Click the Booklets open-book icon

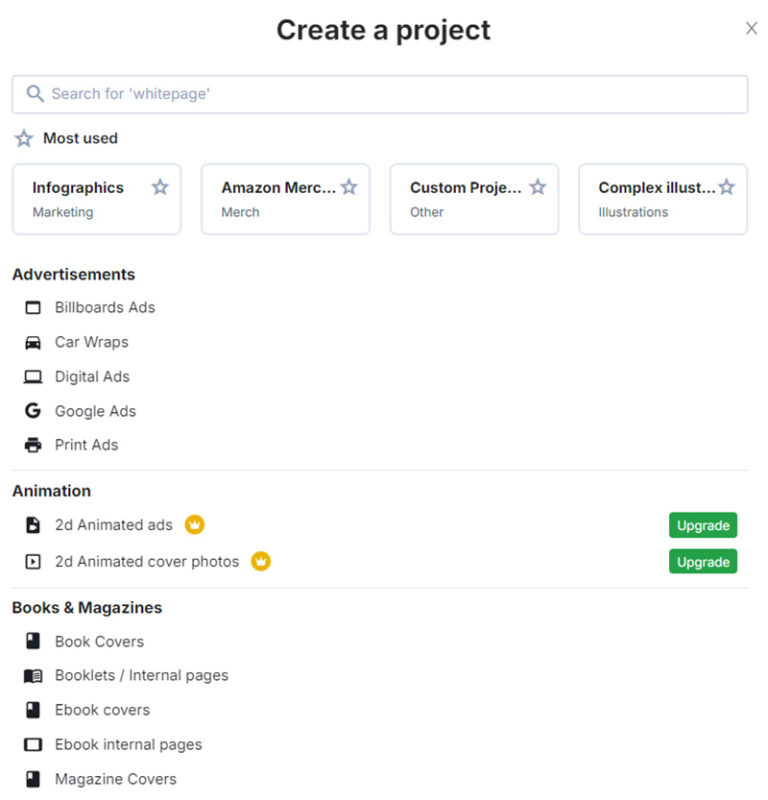(33, 676)
